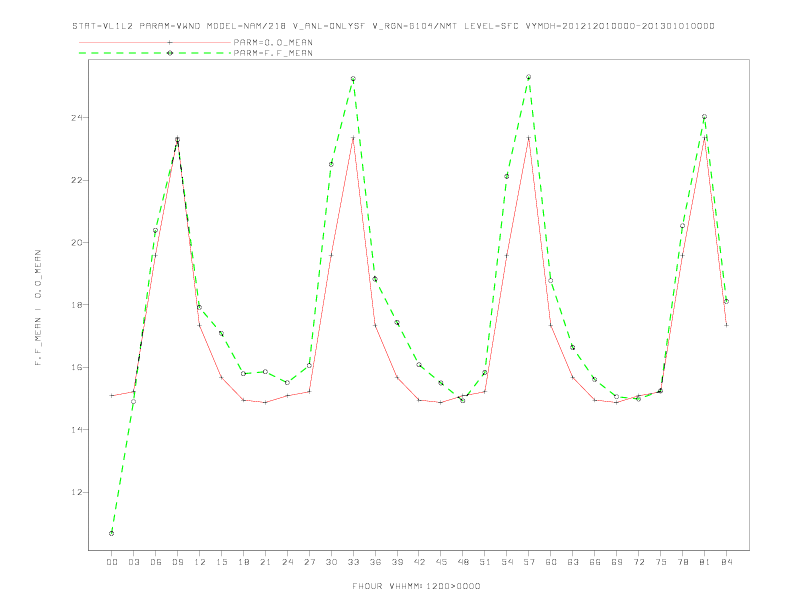Click the x-axis tick label 84

pyautogui.click(x=726, y=562)
